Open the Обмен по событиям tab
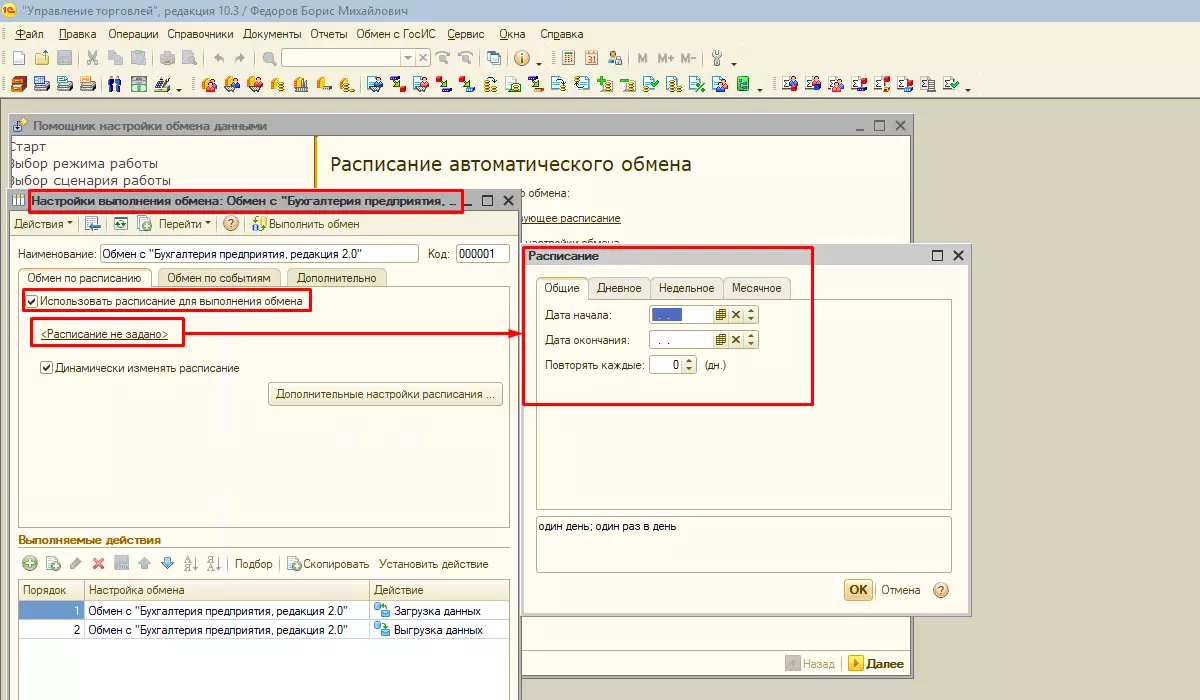Viewport: 1200px width, 700px height. 218,278
